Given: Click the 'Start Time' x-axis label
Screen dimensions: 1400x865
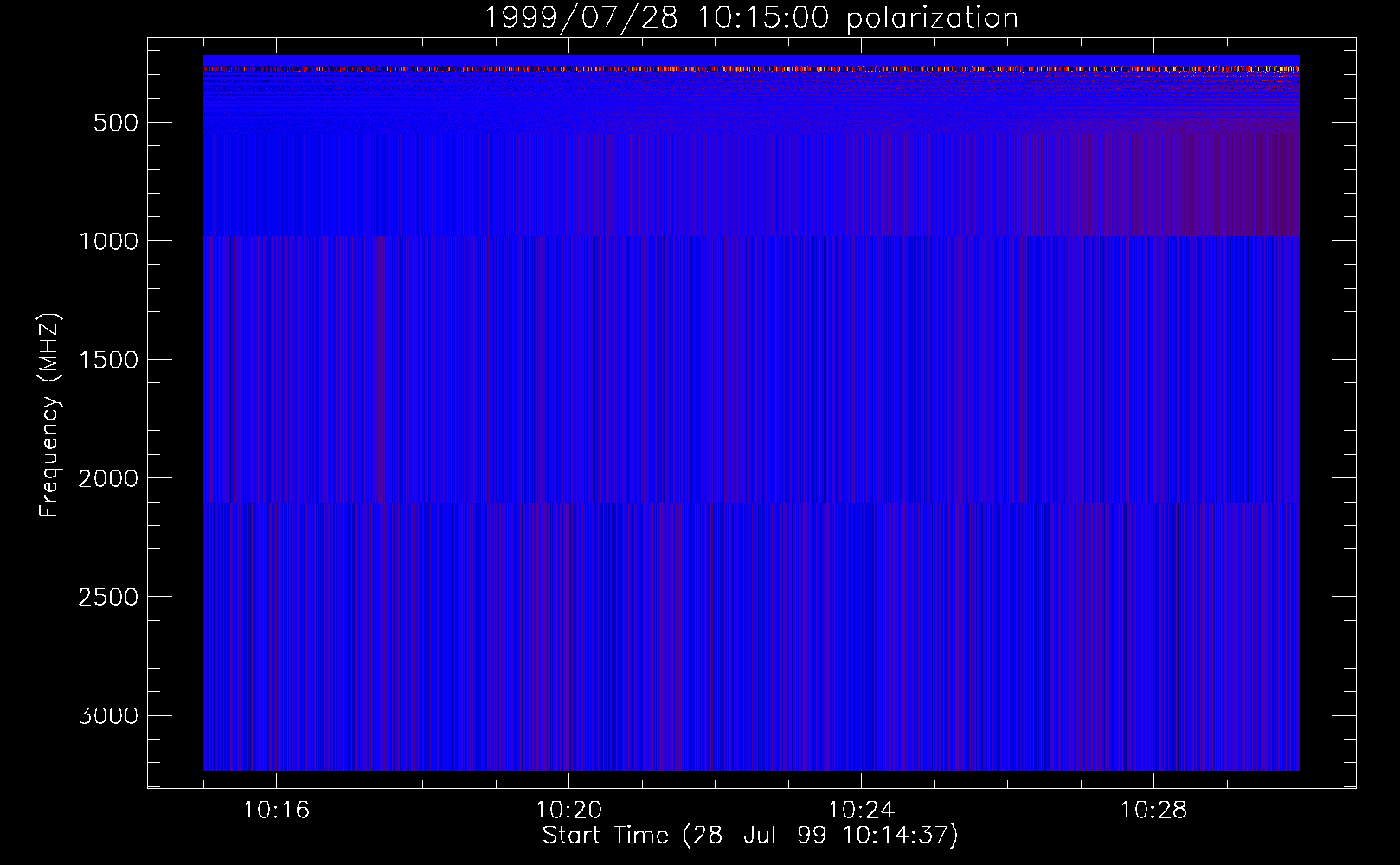Looking at the screenshot, I should pos(749,836).
